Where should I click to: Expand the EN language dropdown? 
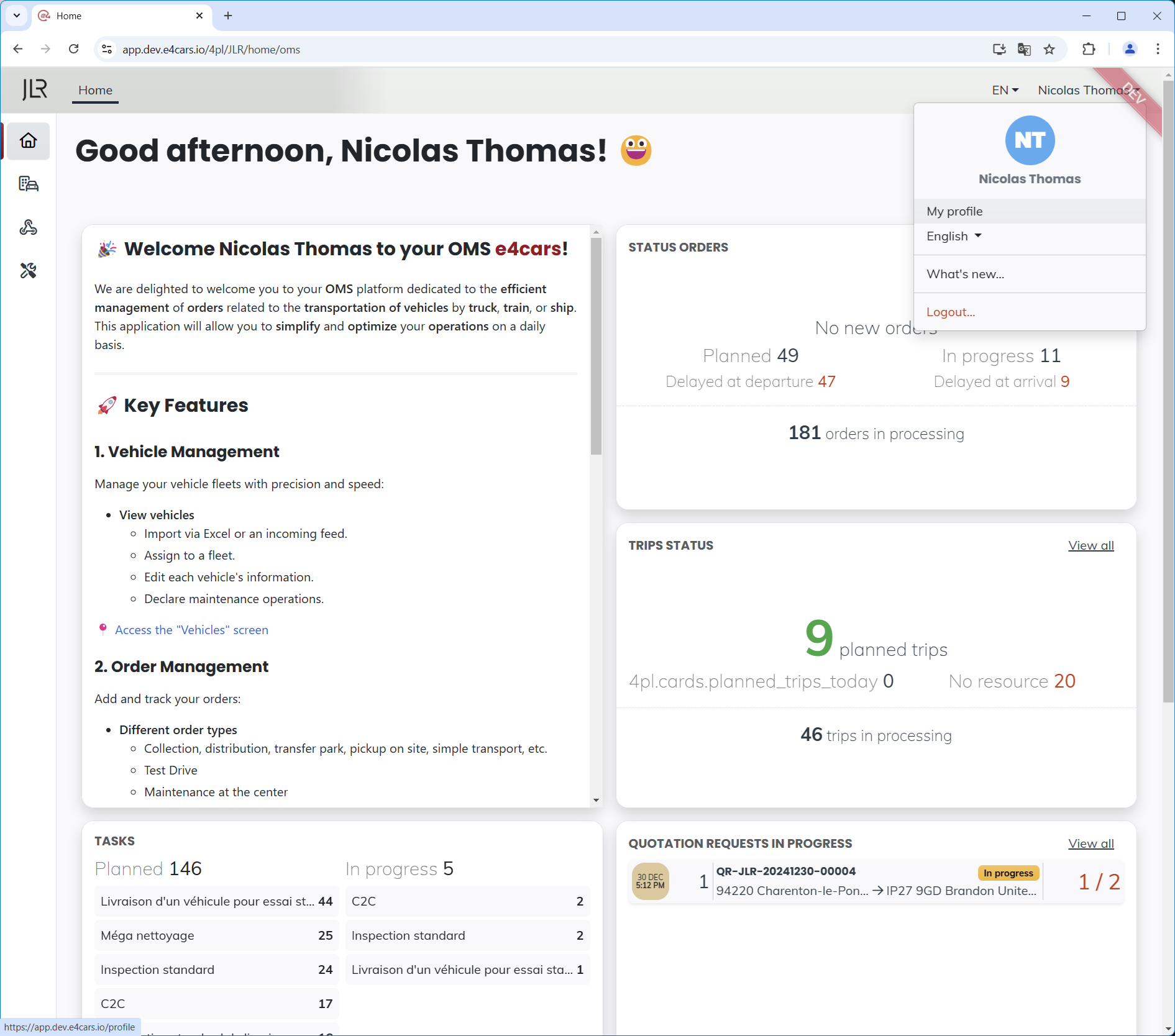coord(1005,90)
